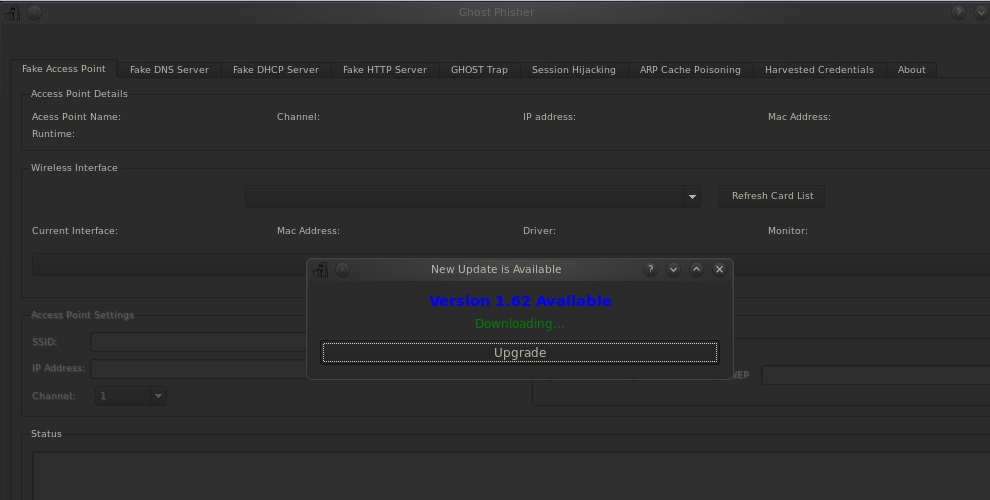This screenshot has width=990, height=500.
Task: Open the Fake DHCP Server tab
Action: click(275, 70)
